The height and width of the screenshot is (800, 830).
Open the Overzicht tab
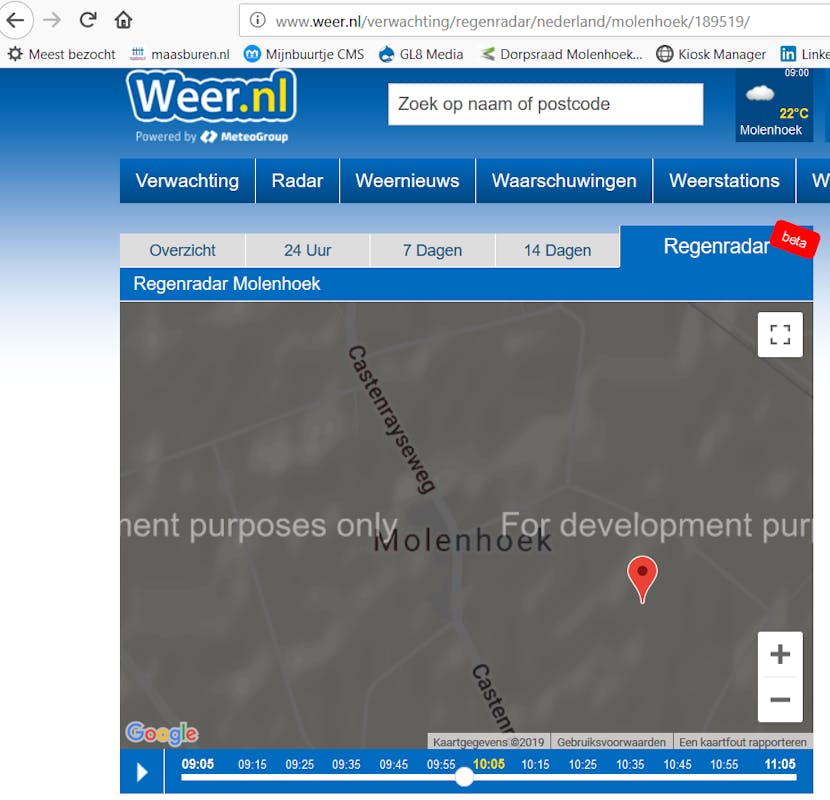click(182, 251)
